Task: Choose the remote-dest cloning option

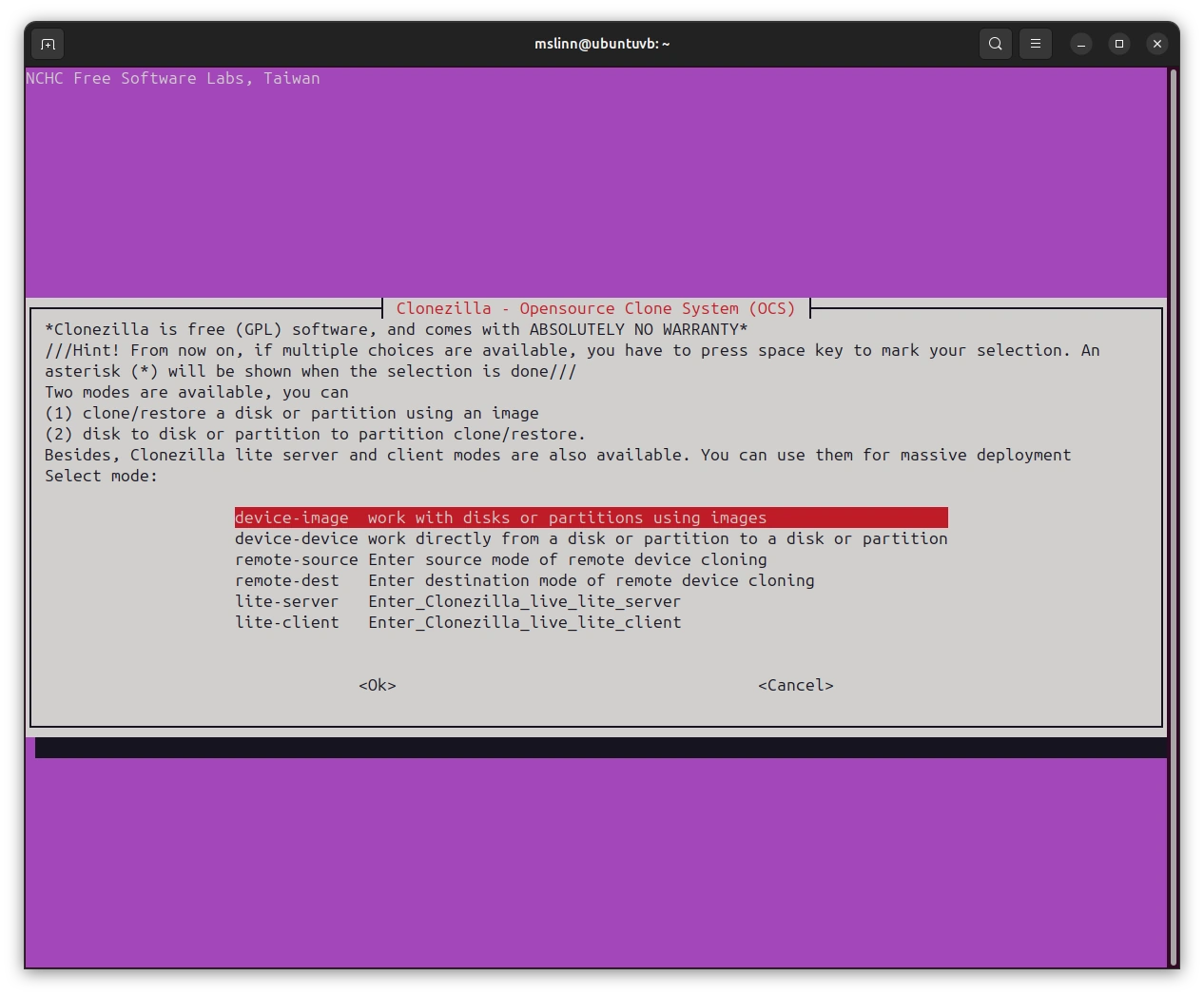Action: tap(523, 580)
